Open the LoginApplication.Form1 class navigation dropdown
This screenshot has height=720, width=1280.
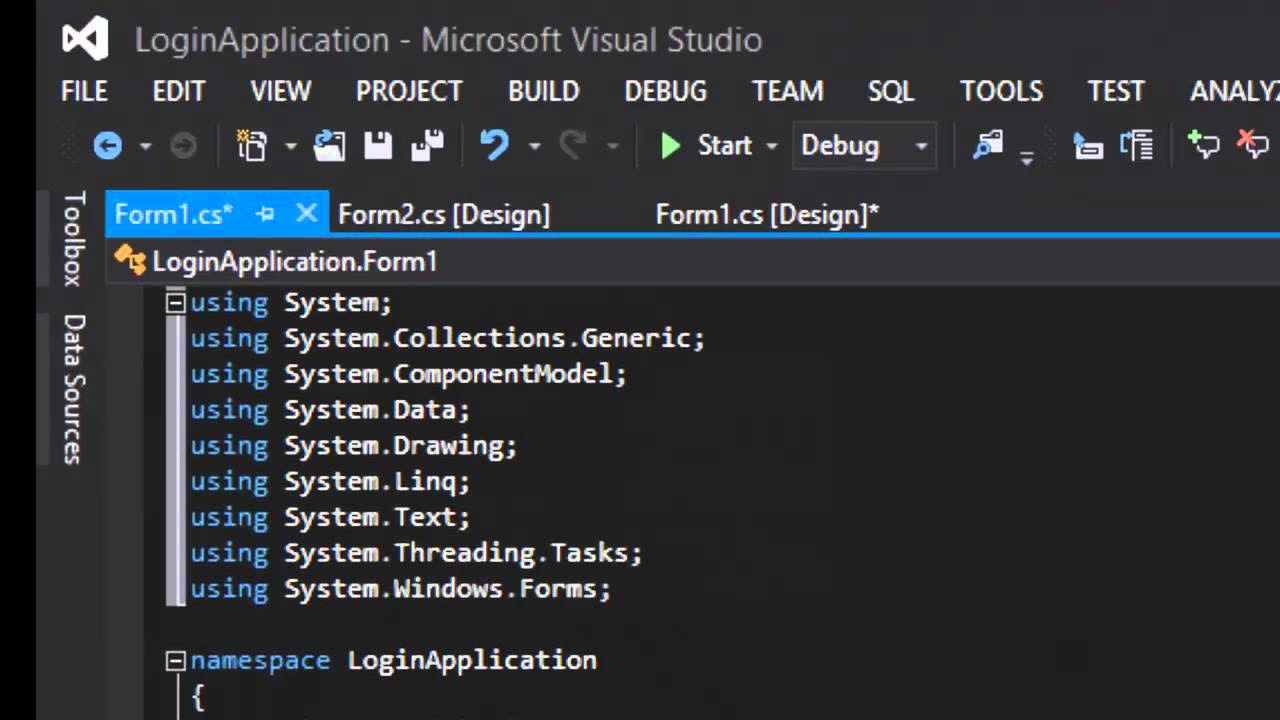[x=692, y=261]
